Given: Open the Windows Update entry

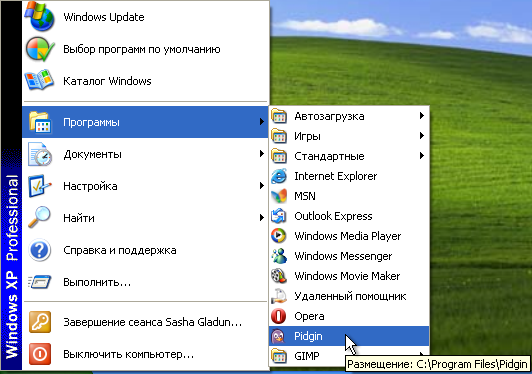Looking at the screenshot, I should click(x=146, y=17).
